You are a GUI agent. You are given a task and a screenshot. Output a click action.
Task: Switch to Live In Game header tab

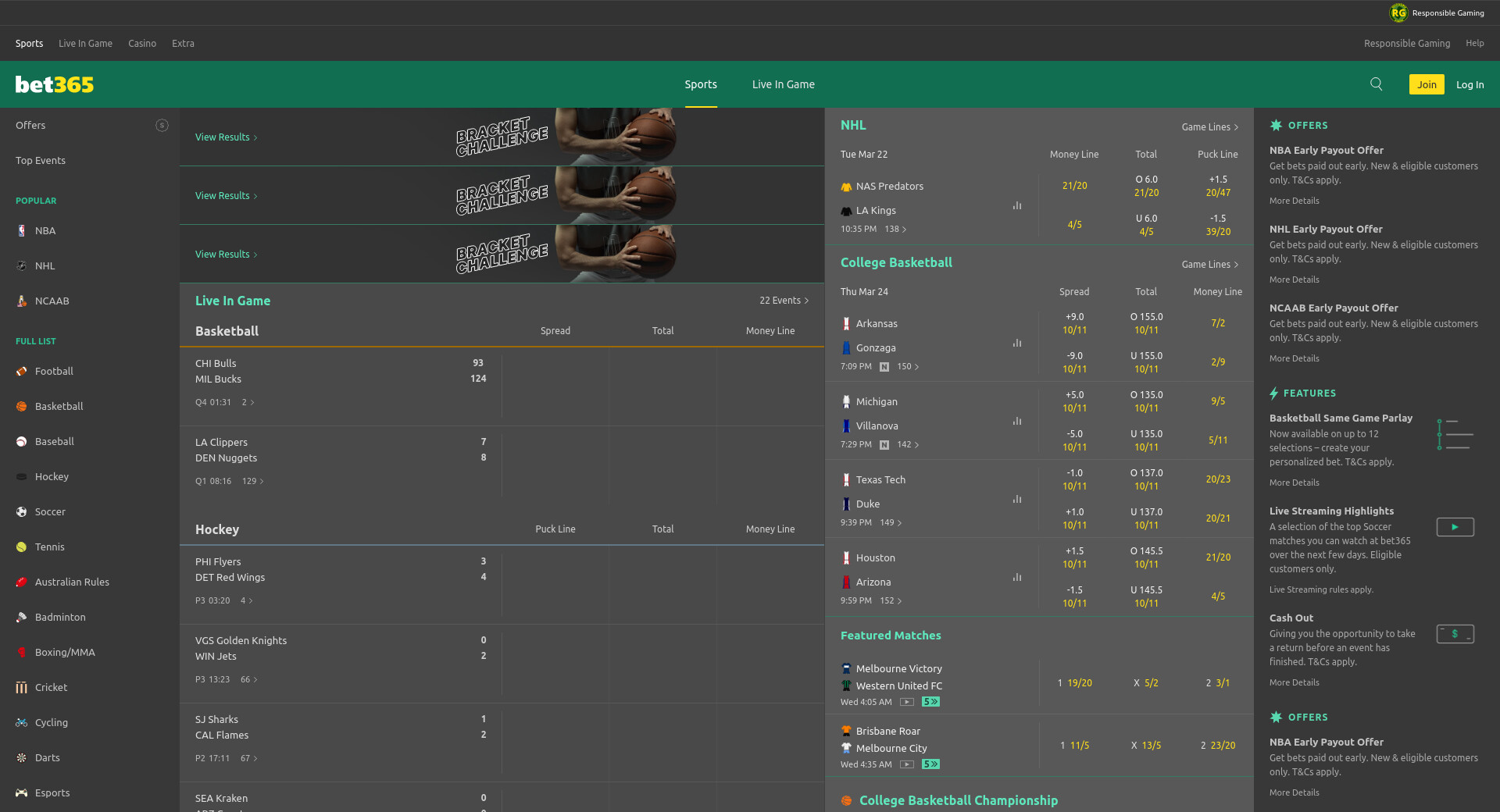tap(783, 84)
